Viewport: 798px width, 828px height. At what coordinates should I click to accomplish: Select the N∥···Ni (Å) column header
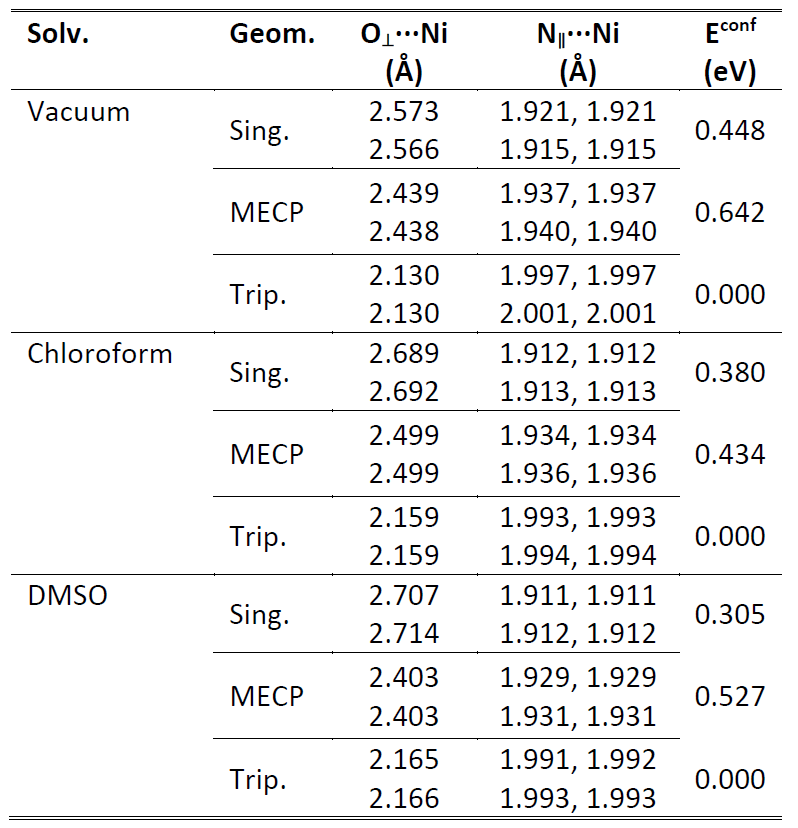click(x=577, y=53)
